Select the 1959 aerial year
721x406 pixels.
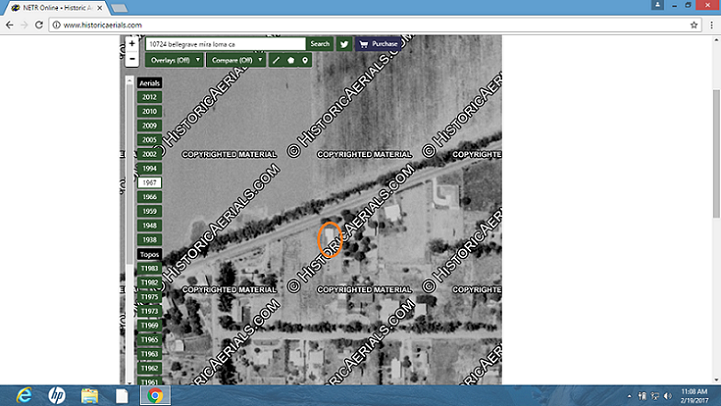pos(149,211)
